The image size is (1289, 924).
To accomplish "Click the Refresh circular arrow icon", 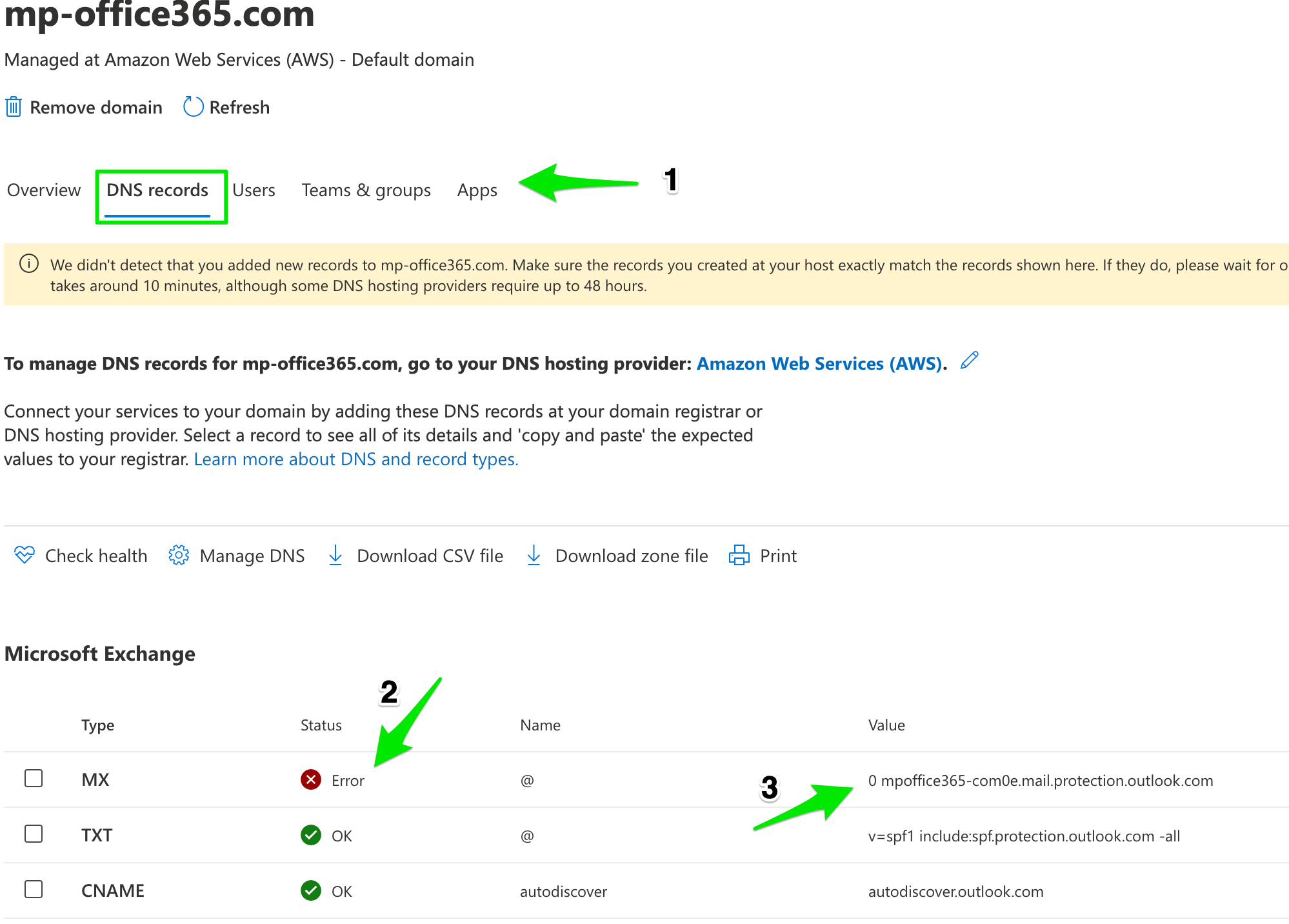I will point(193,106).
